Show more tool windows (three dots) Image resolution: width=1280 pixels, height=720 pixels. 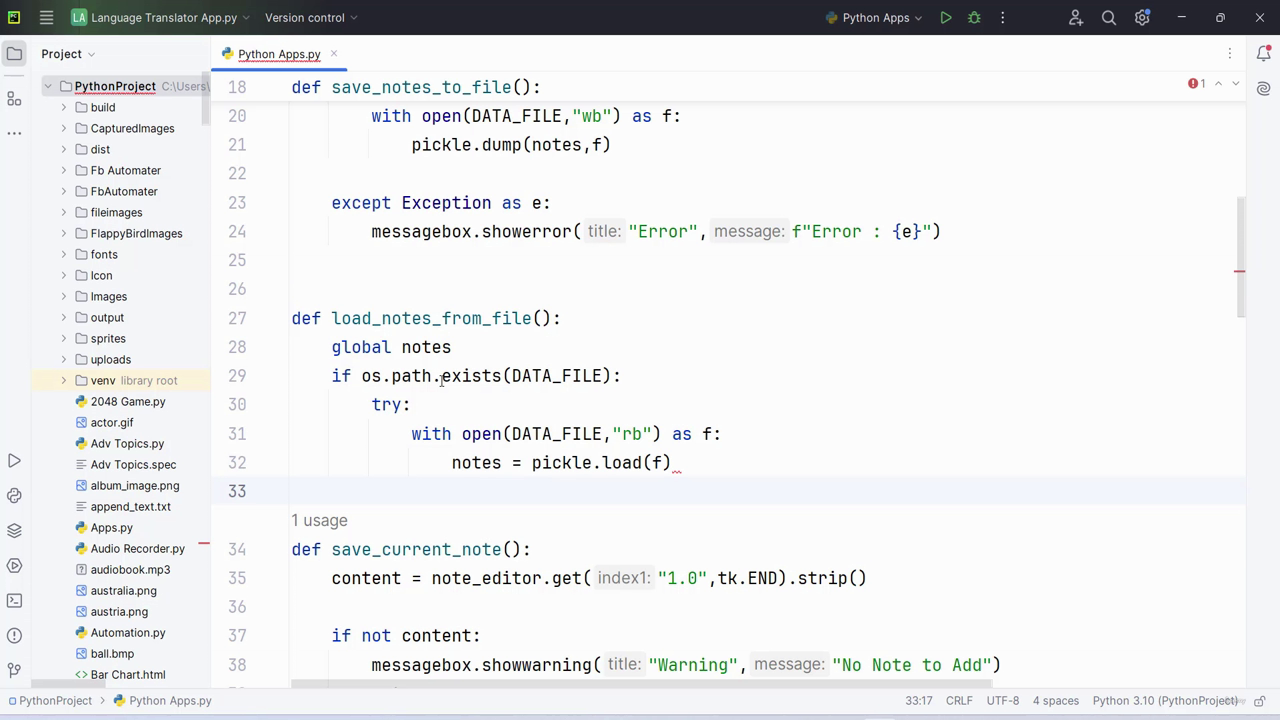pyautogui.click(x=14, y=133)
